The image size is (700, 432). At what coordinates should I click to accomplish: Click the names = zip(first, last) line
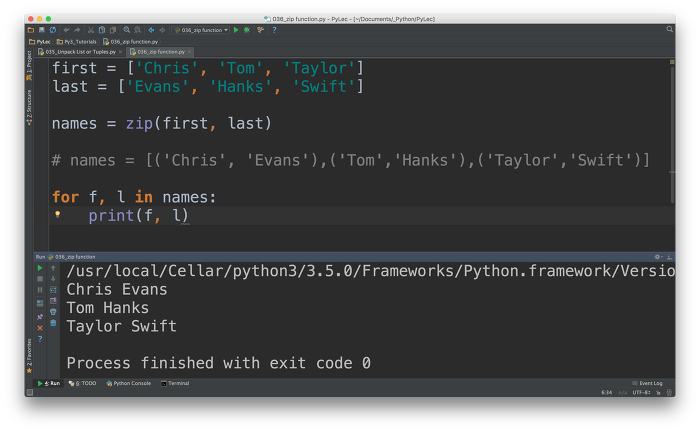[x=162, y=123]
